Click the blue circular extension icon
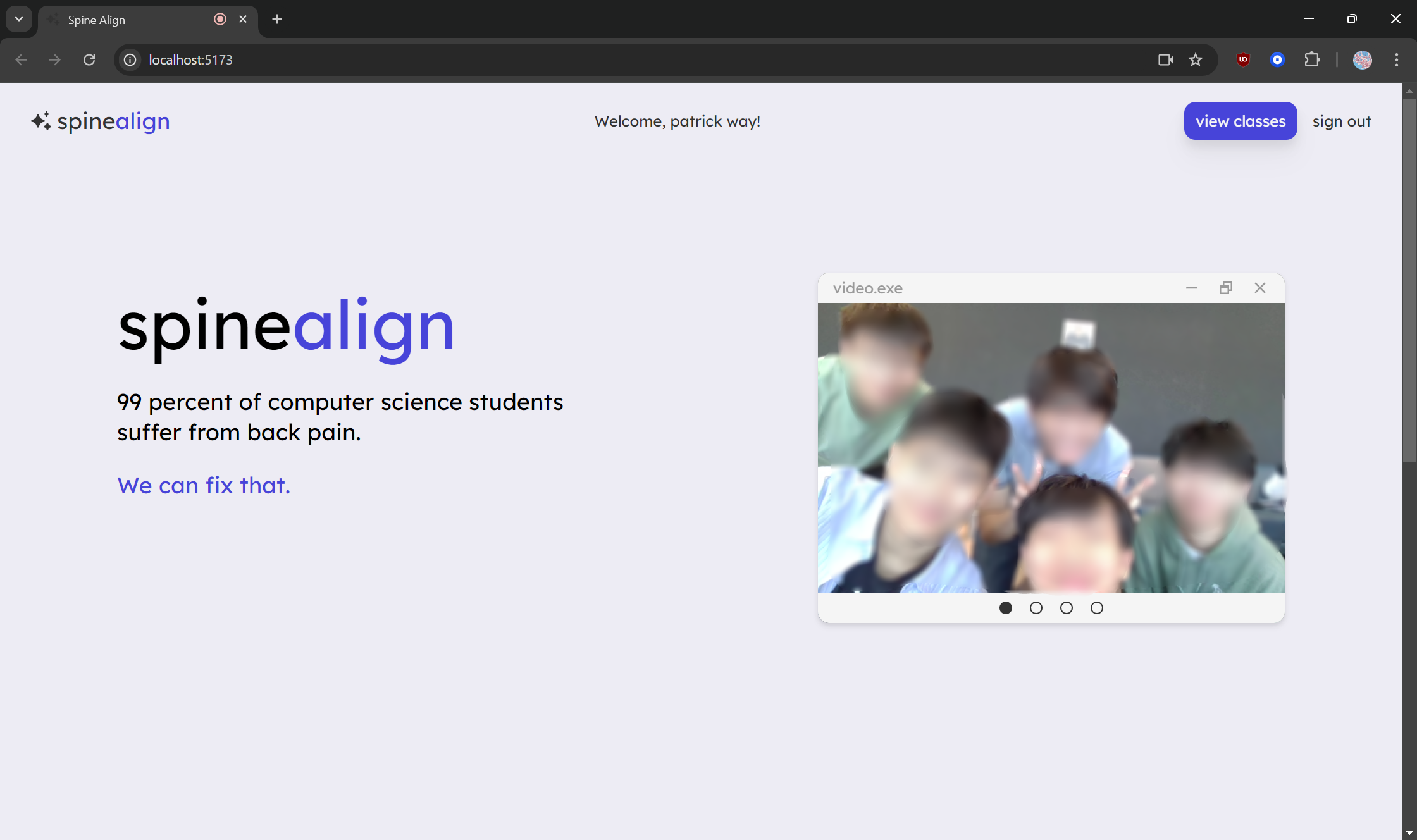 point(1277,59)
